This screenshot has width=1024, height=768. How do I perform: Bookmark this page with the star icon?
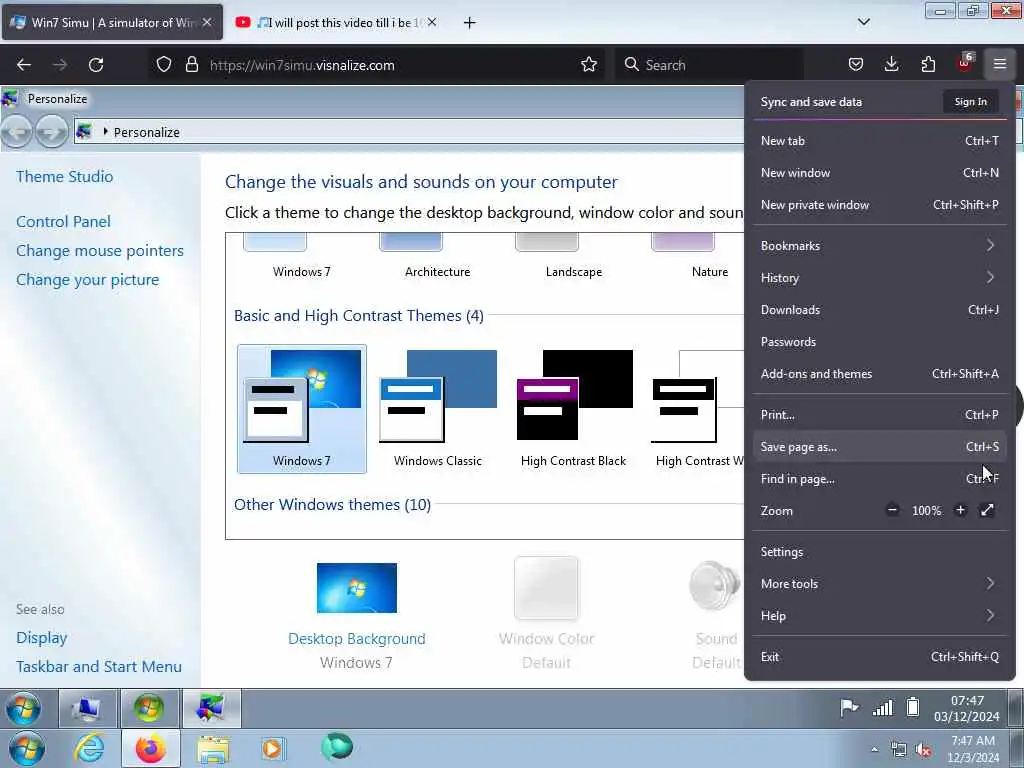pyautogui.click(x=588, y=64)
